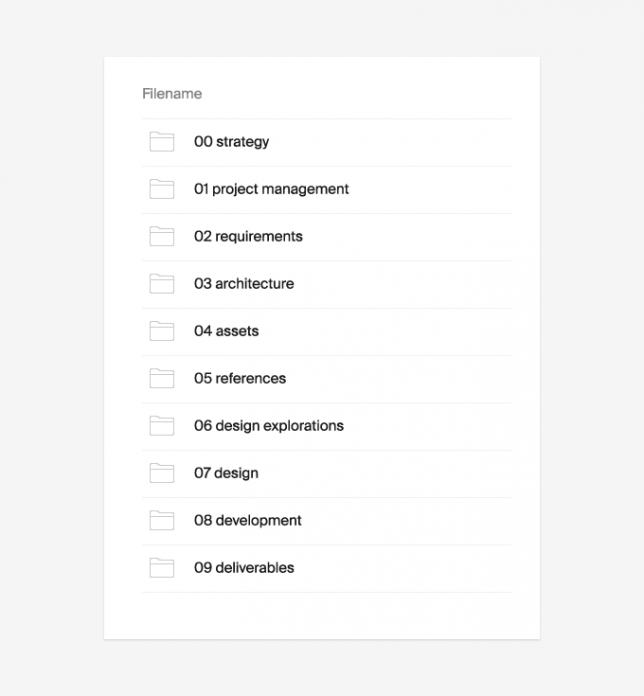Image resolution: width=644 pixels, height=696 pixels.
Task: Click the 06 design explorations folder icon
Action: (x=162, y=426)
